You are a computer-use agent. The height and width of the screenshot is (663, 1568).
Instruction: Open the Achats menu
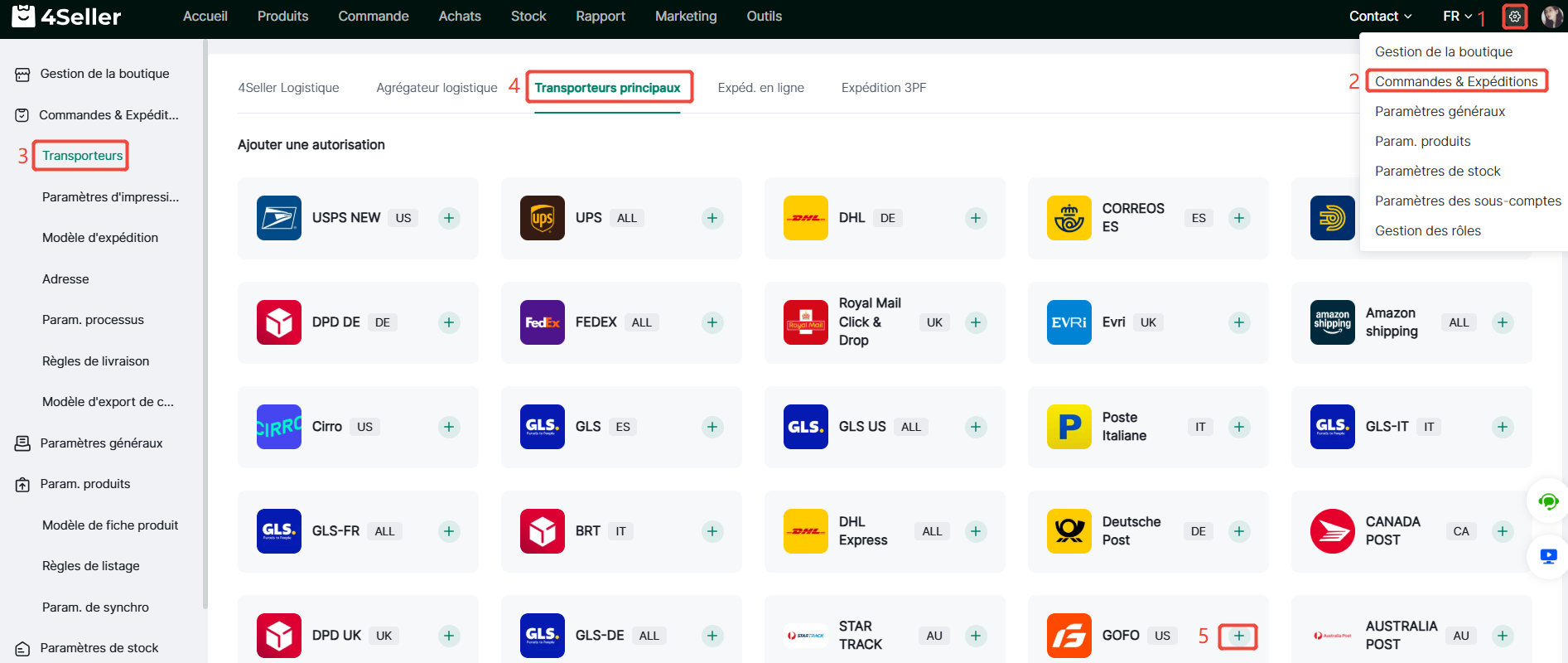tap(460, 17)
